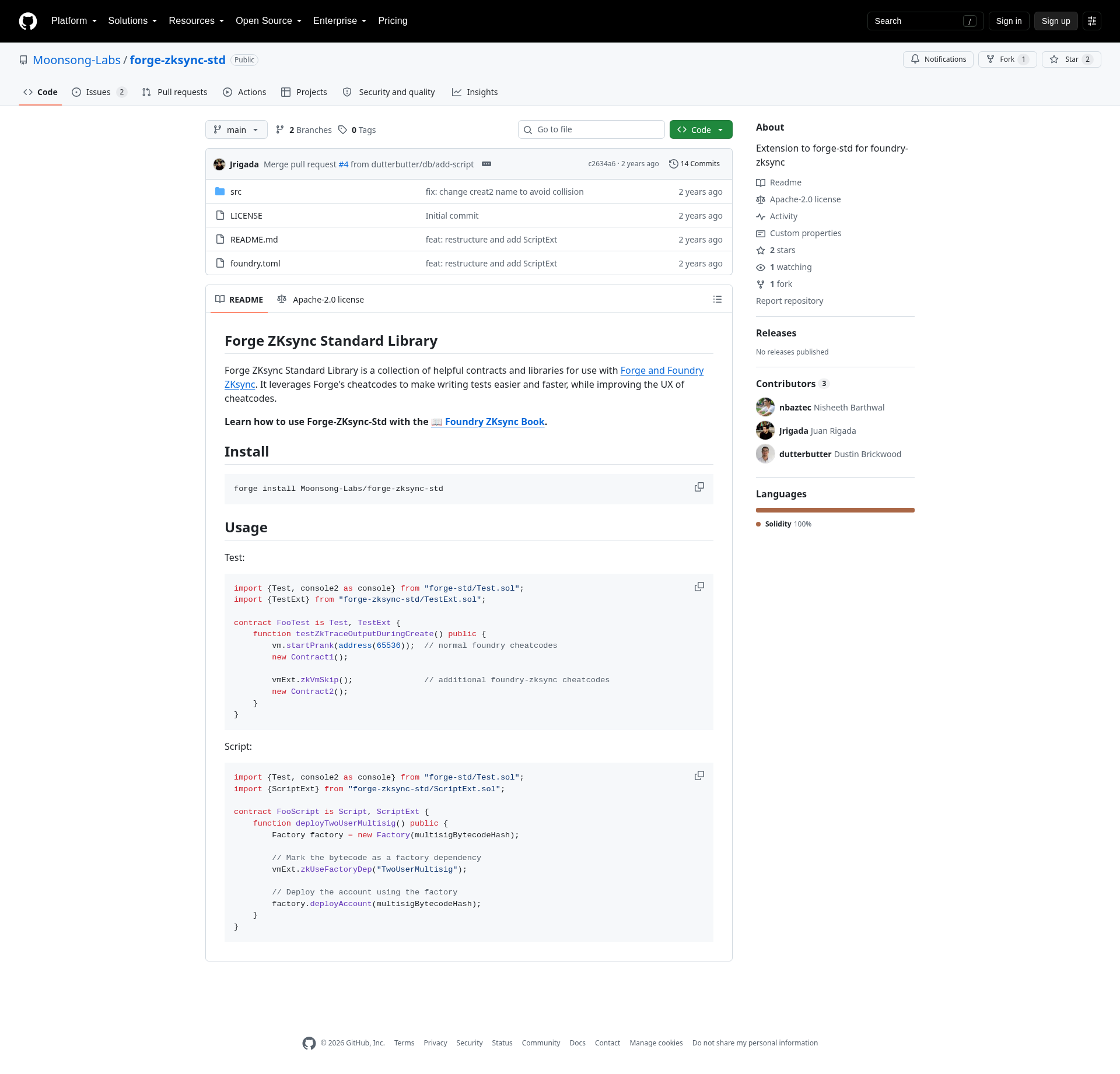Click the foundry.toml file icon
The height and width of the screenshot is (1074, 1120).
[x=220, y=263]
